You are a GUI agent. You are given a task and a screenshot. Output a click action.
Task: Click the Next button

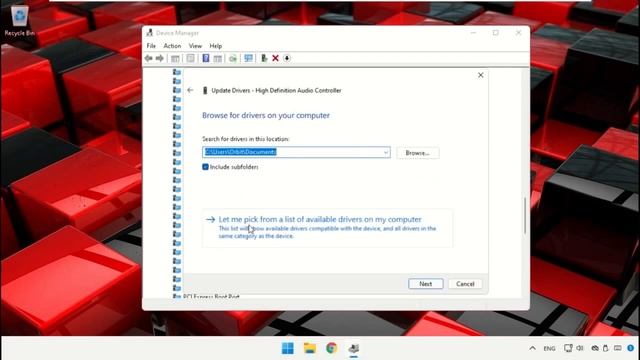426,284
